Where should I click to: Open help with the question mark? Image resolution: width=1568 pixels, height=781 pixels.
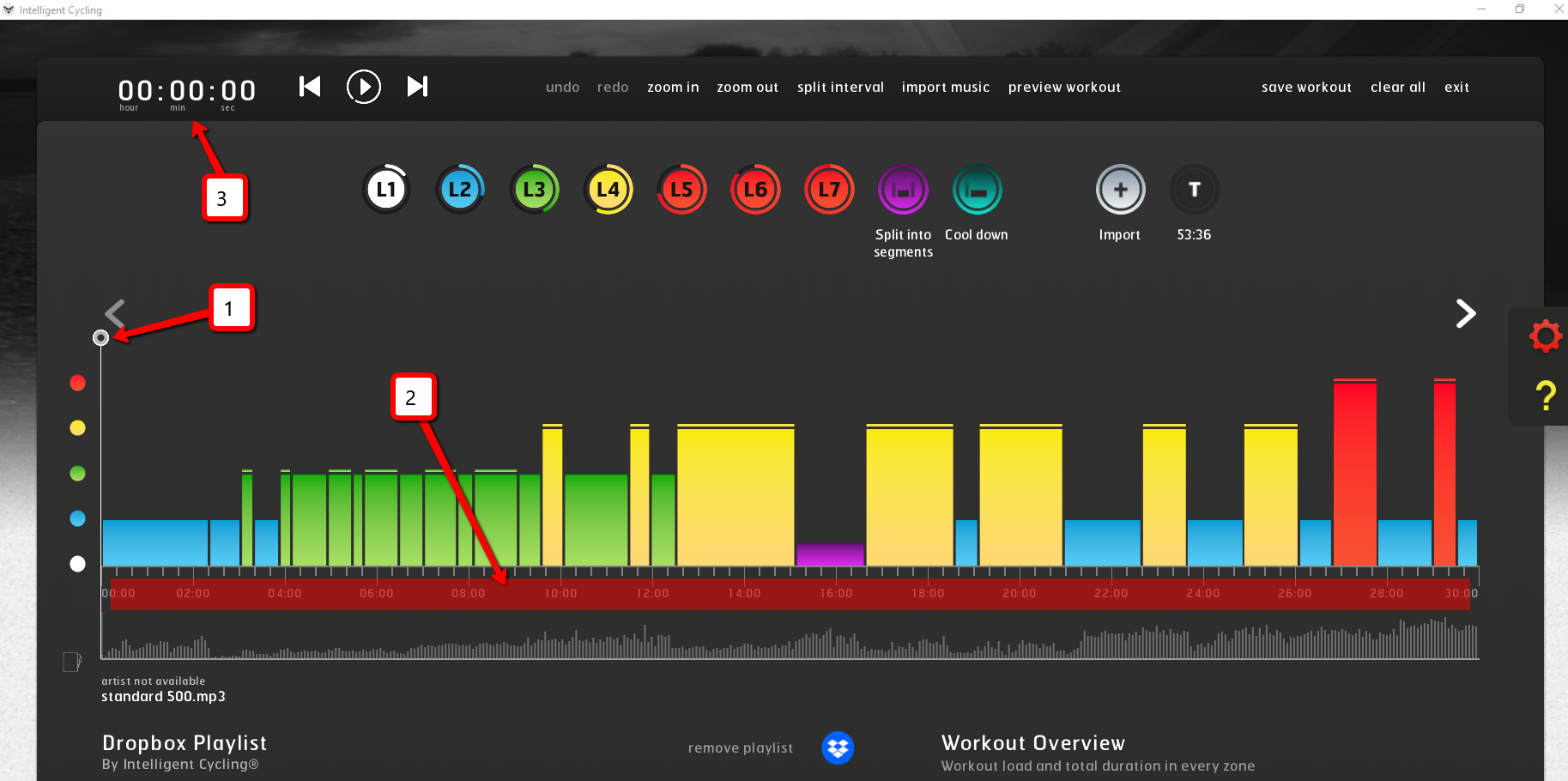(1546, 396)
